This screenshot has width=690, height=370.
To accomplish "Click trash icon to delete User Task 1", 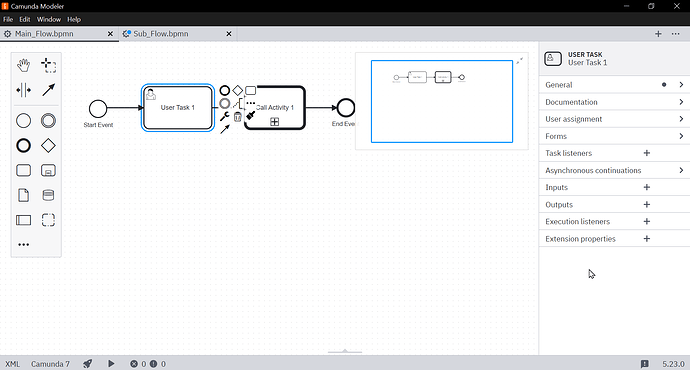I will point(238,117).
